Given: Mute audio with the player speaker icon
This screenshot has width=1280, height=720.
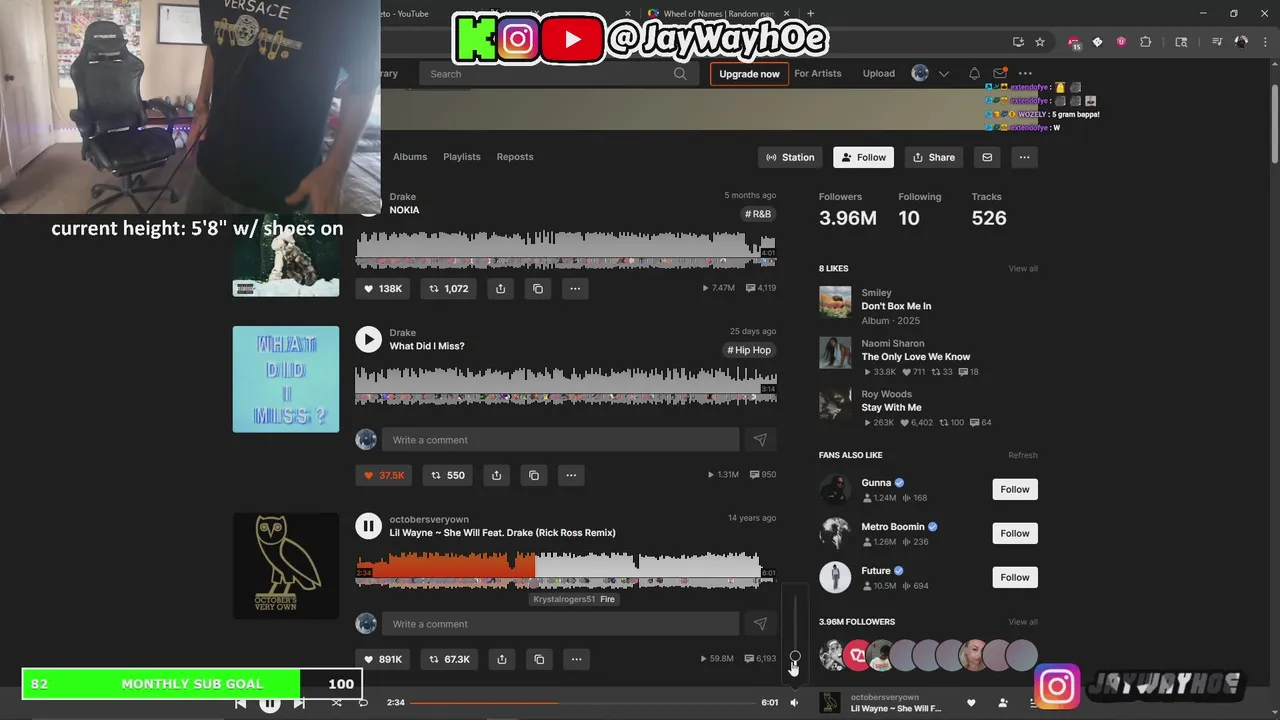Looking at the screenshot, I should pyautogui.click(x=794, y=703).
